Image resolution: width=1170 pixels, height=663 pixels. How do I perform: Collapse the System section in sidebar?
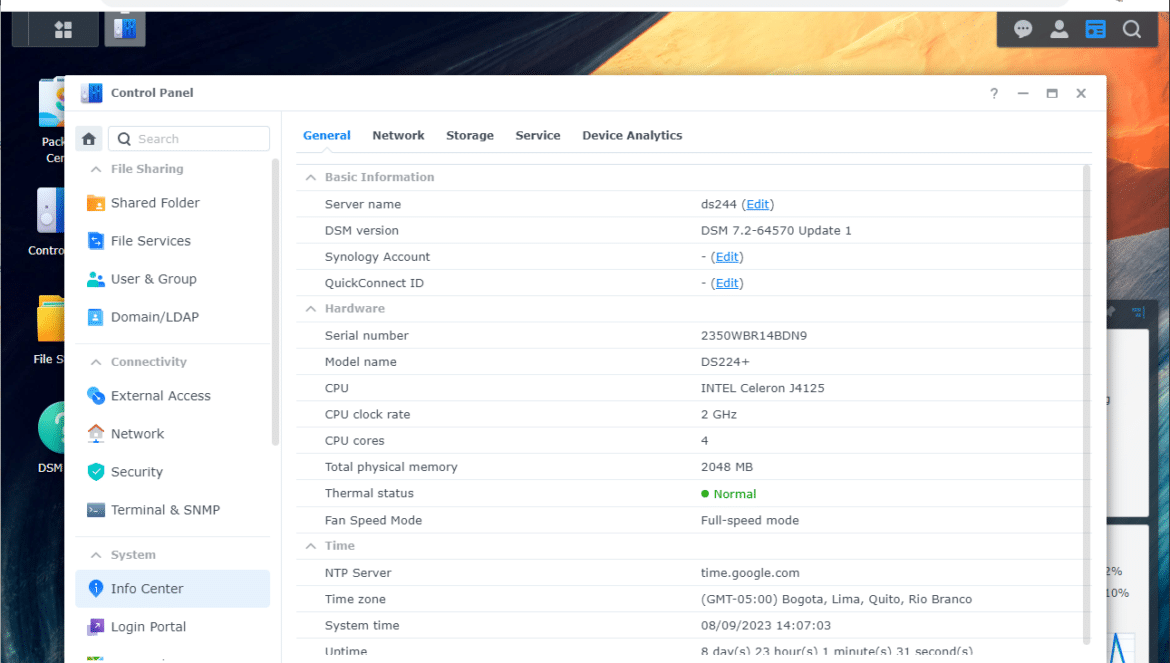[96, 555]
